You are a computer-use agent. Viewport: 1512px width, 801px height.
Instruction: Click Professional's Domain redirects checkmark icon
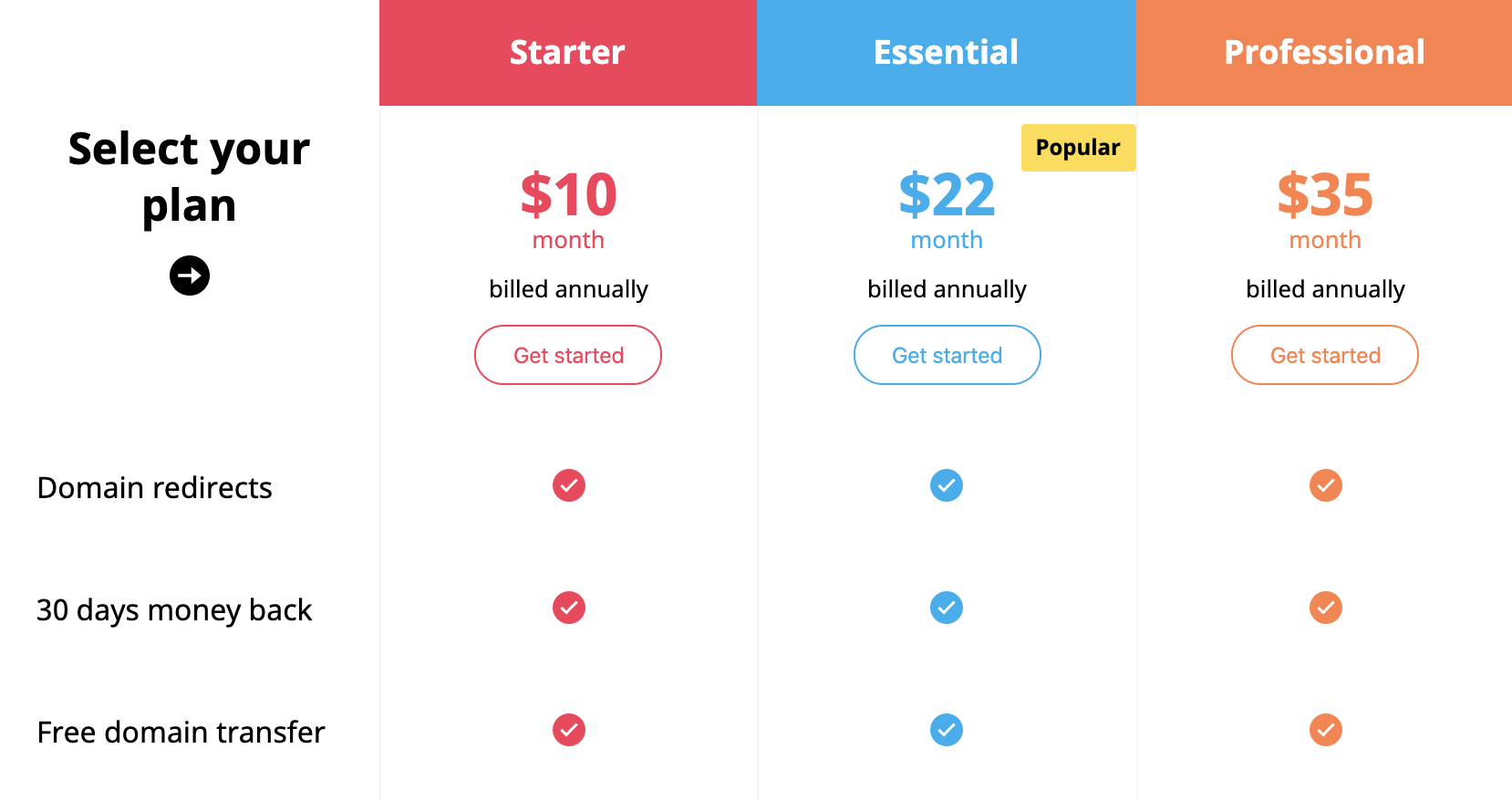coord(1325,485)
